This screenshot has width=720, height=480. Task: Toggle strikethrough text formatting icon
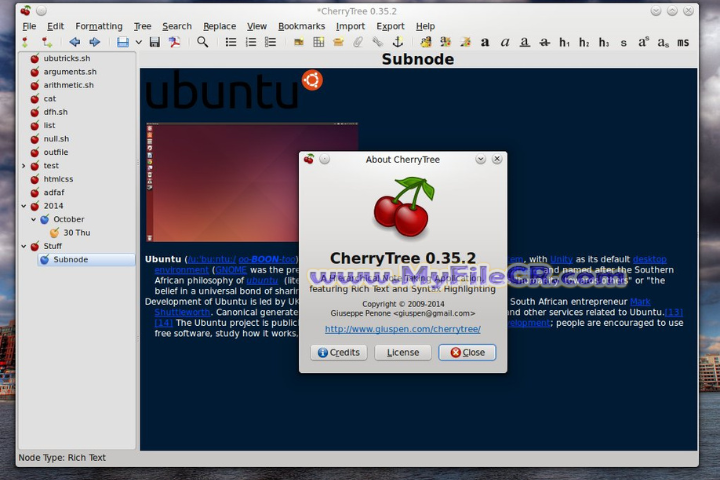tap(545, 42)
